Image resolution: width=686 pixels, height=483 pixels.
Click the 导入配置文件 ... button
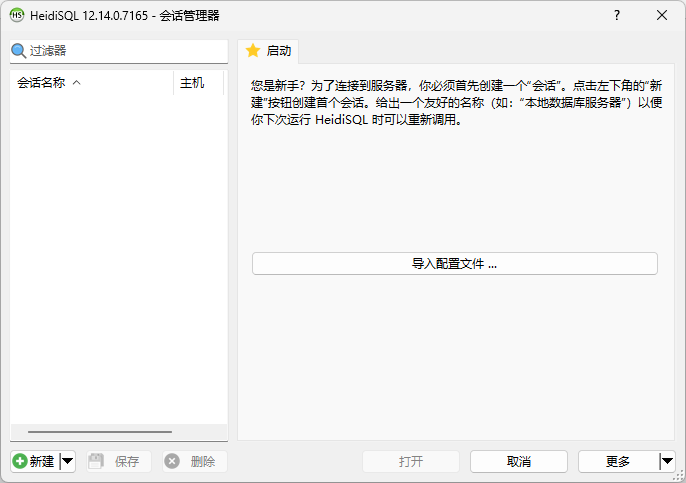[x=455, y=264]
